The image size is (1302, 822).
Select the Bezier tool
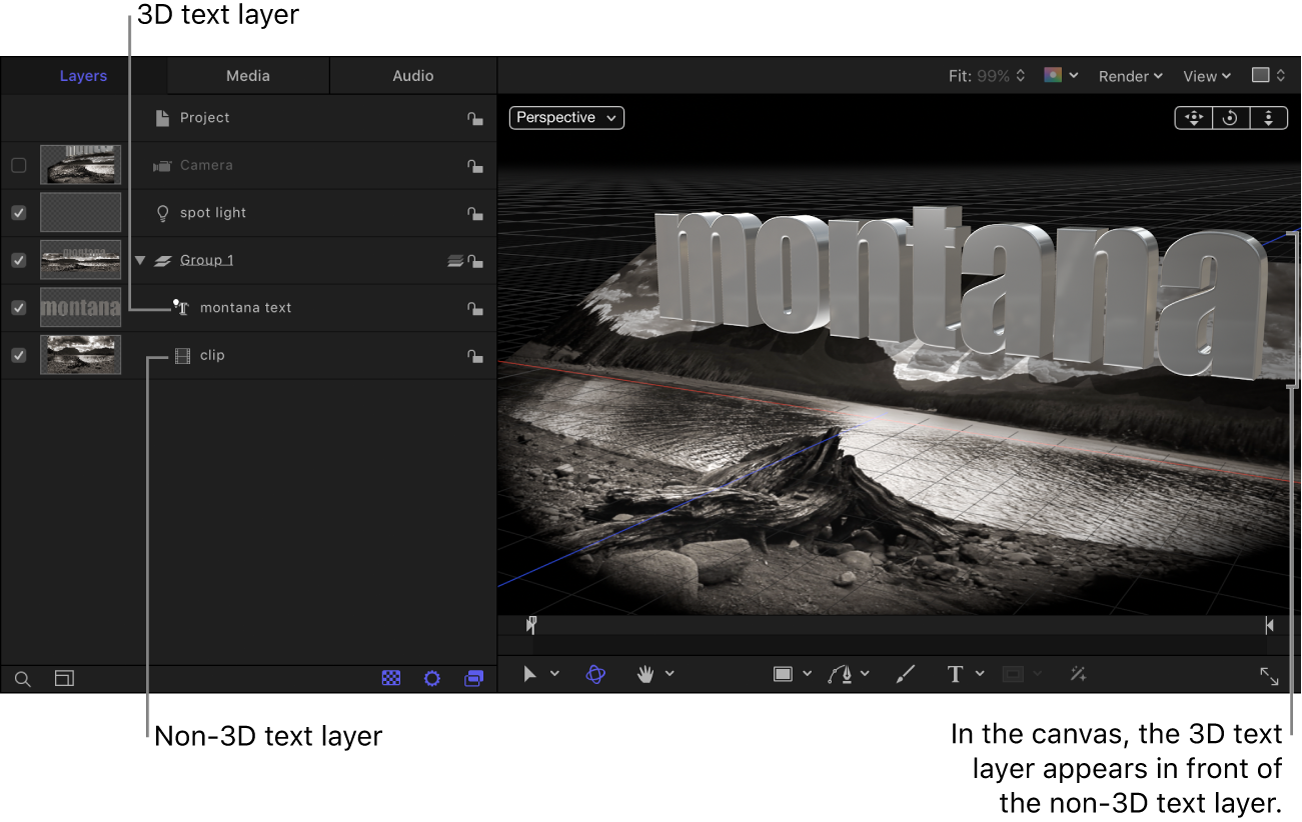840,674
